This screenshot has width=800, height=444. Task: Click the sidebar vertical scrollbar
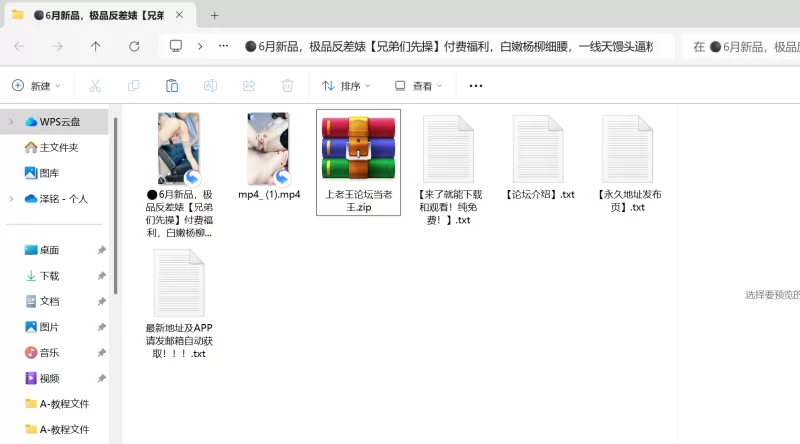click(x=116, y=206)
